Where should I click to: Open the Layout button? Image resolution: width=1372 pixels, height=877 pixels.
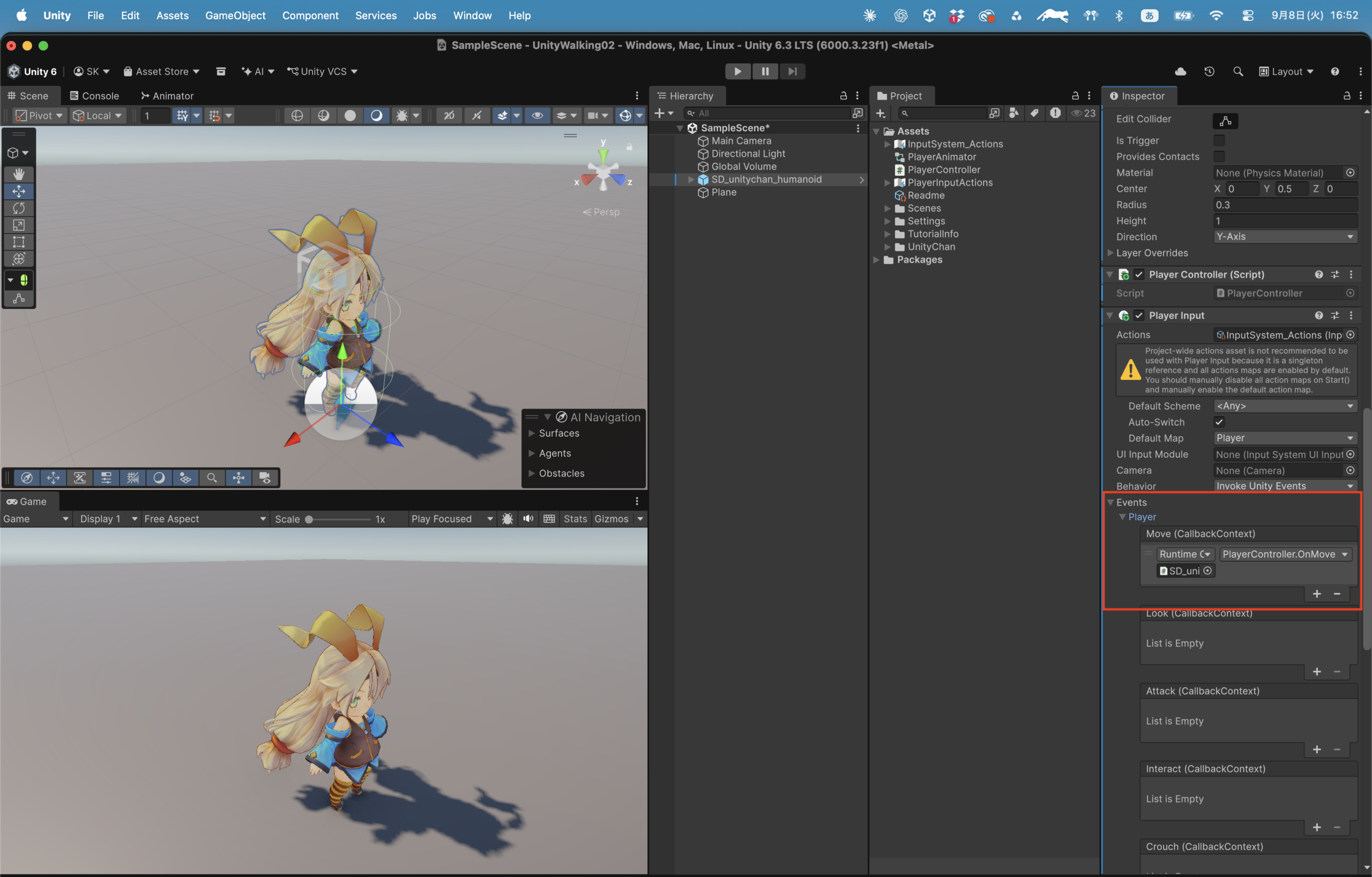(1285, 71)
